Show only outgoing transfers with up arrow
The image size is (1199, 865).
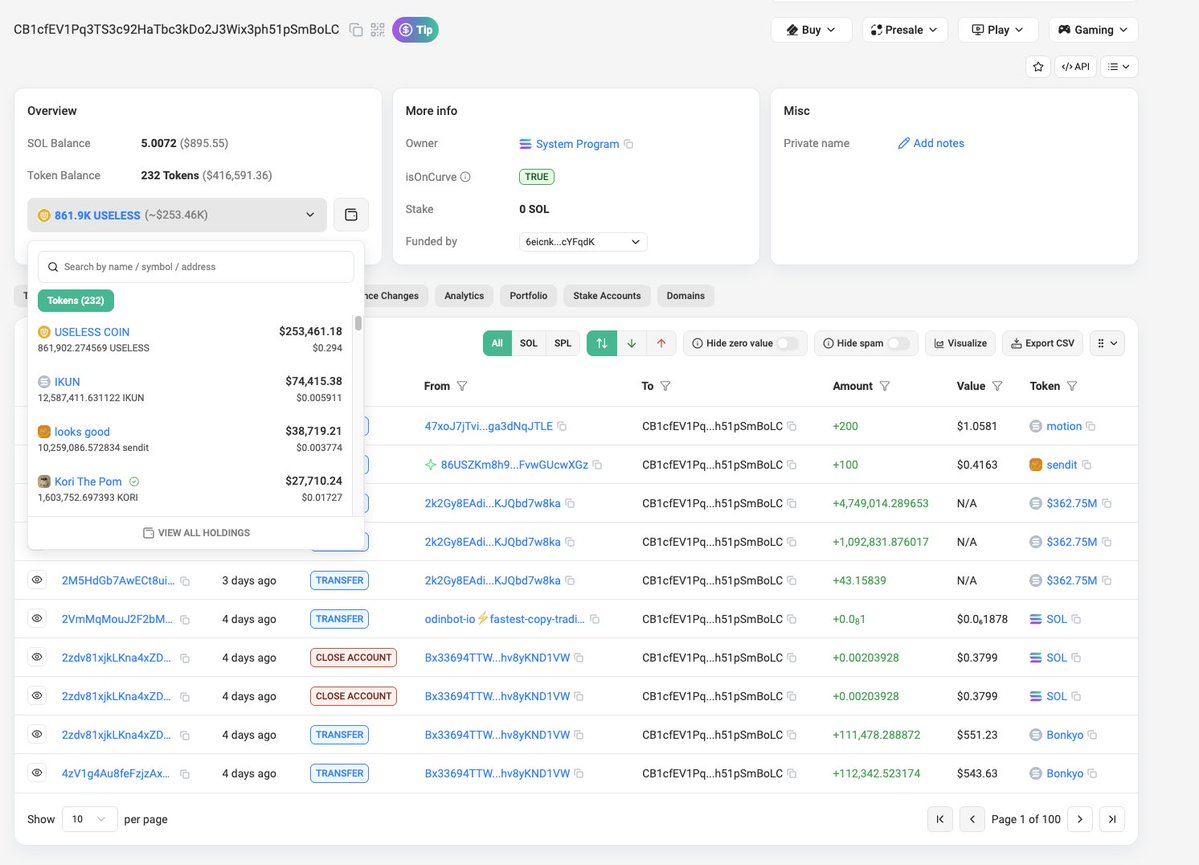[661, 343]
